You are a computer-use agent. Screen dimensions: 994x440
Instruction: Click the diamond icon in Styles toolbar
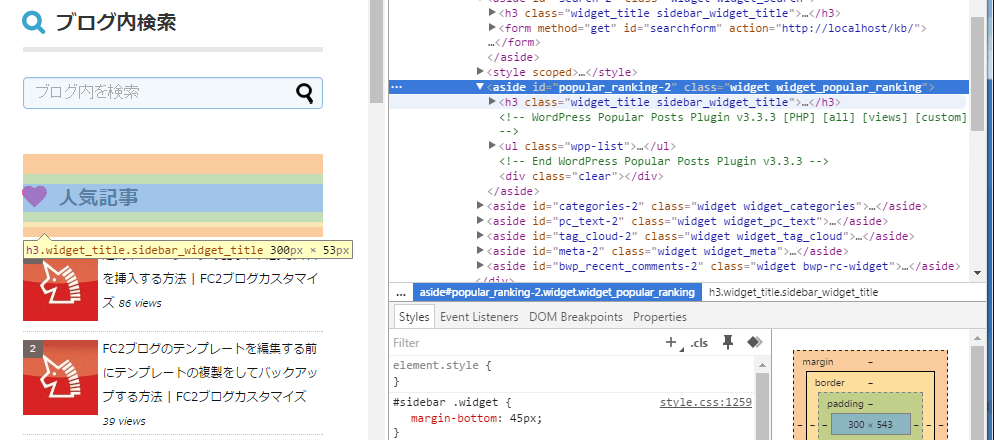click(x=754, y=342)
